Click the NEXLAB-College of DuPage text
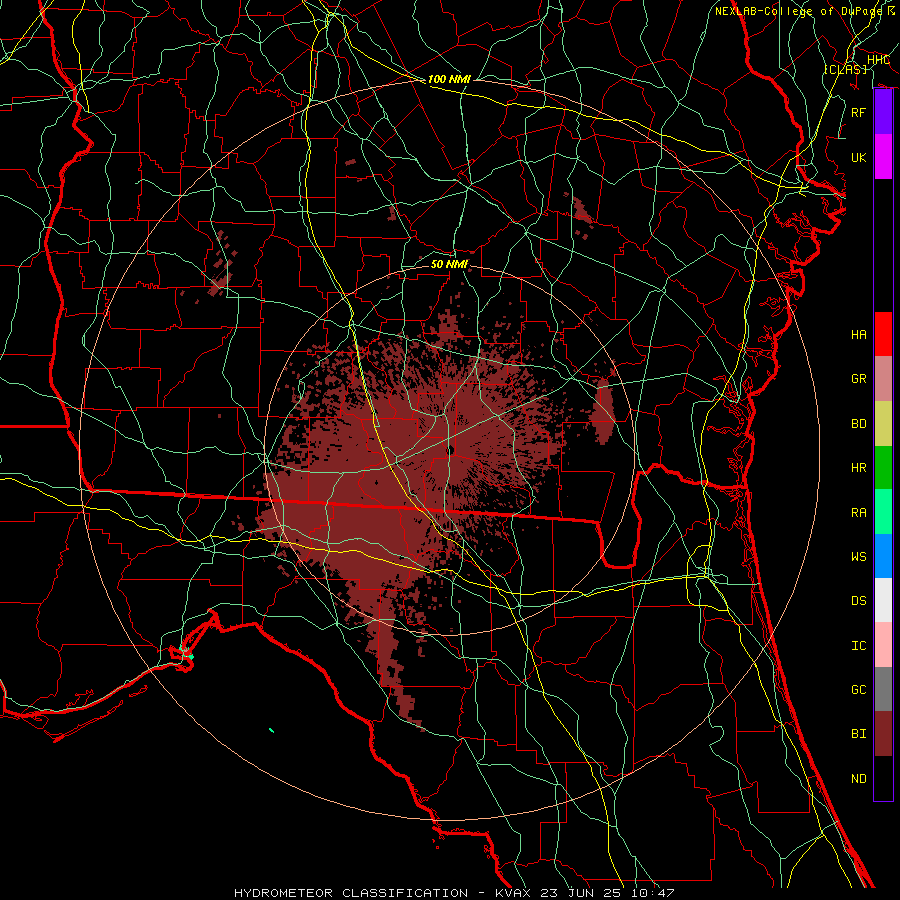The width and height of the screenshot is (900, 900). point(798,11)
